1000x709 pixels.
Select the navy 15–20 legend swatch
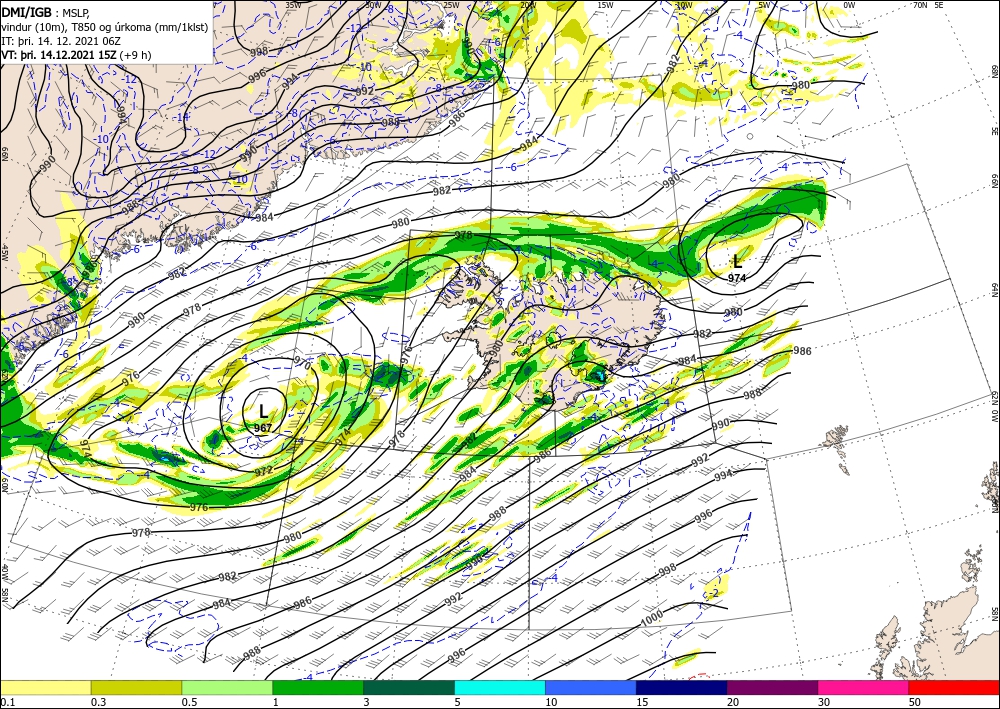click(x=682, y=687)
